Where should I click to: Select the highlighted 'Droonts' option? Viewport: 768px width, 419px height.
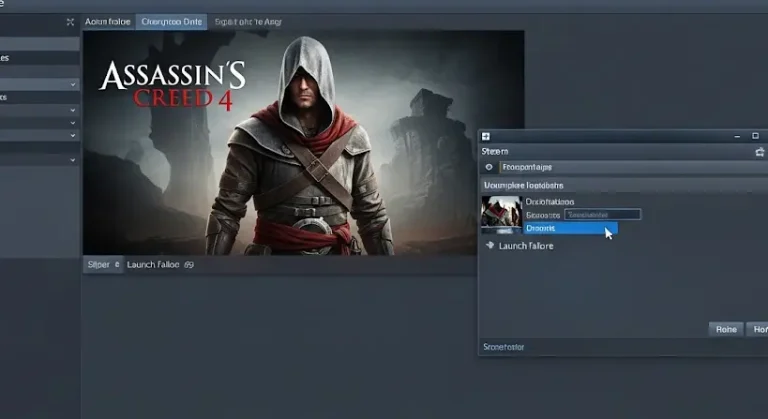click(571, 228)
